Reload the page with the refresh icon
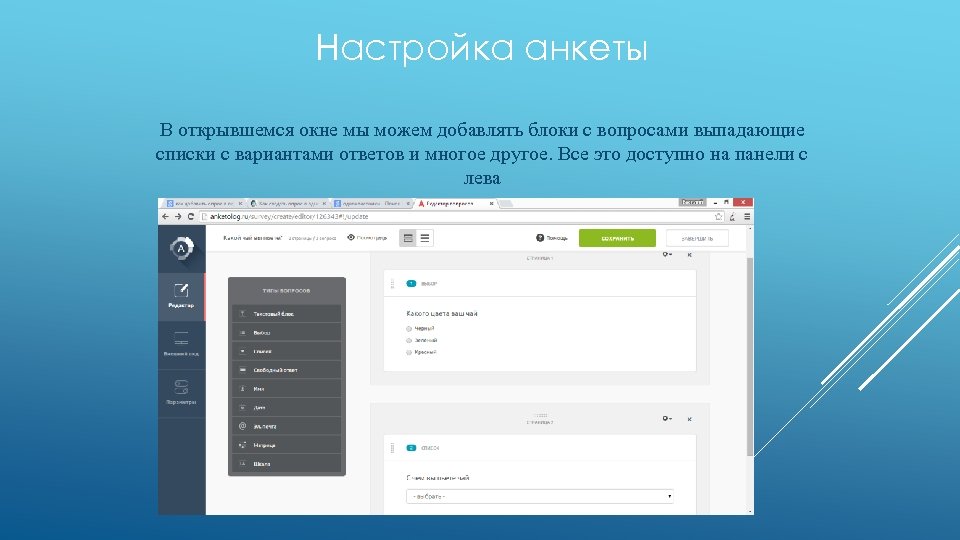960x540 pixels. click(191, 216)
